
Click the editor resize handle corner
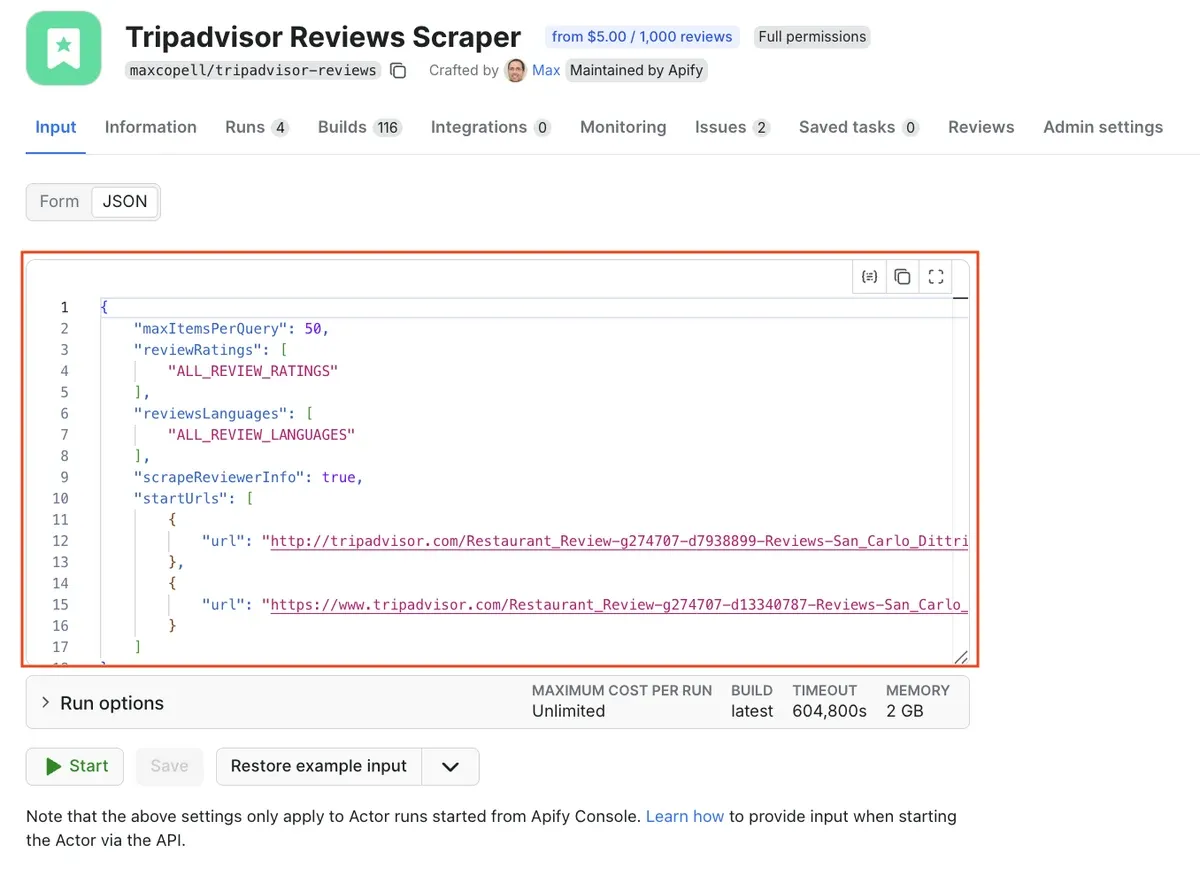coord(961,656)
